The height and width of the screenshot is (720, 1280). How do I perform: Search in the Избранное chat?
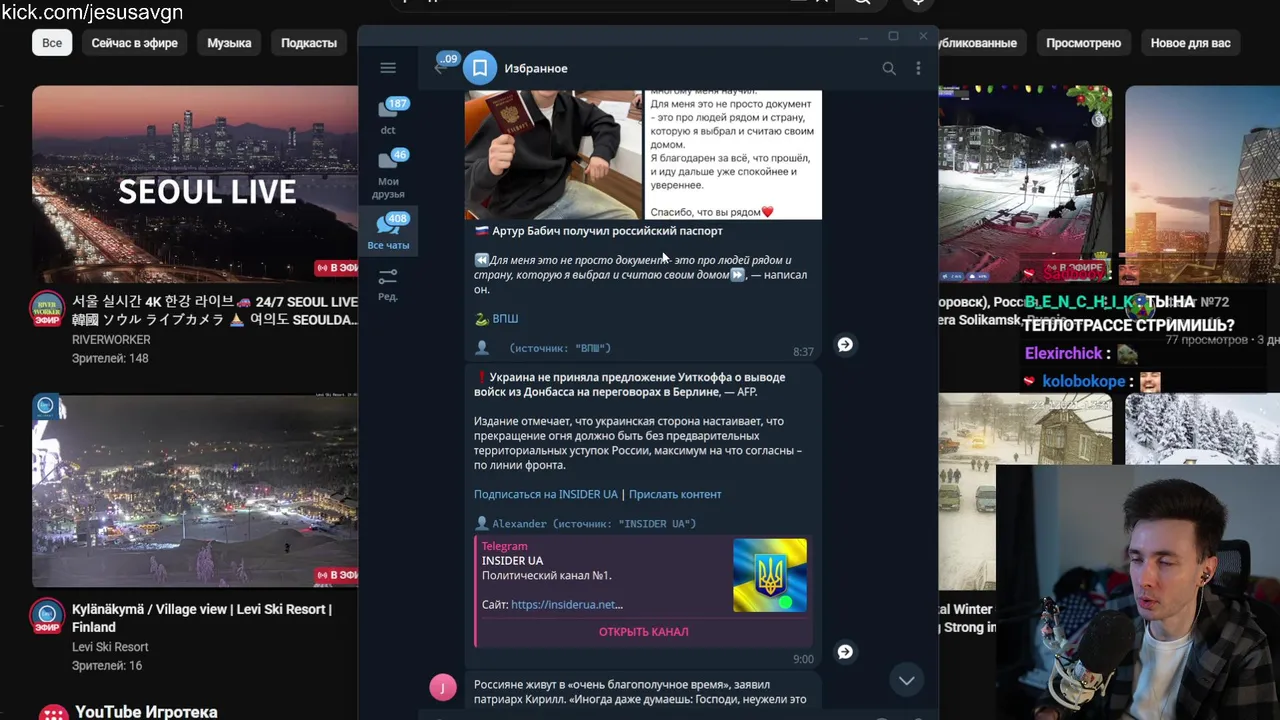point(889,68)
